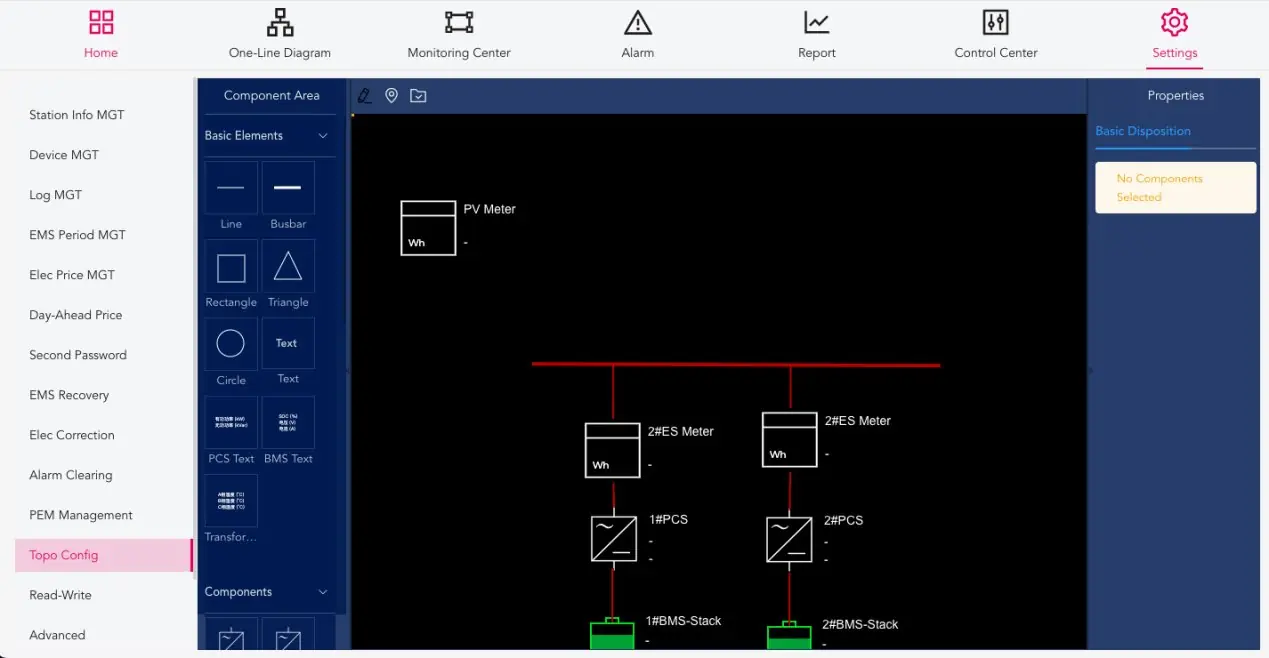The width and height of the screenshot is (1269, 658).
Task: Open Day-Ahead Price settings
Action: (76, 315)
